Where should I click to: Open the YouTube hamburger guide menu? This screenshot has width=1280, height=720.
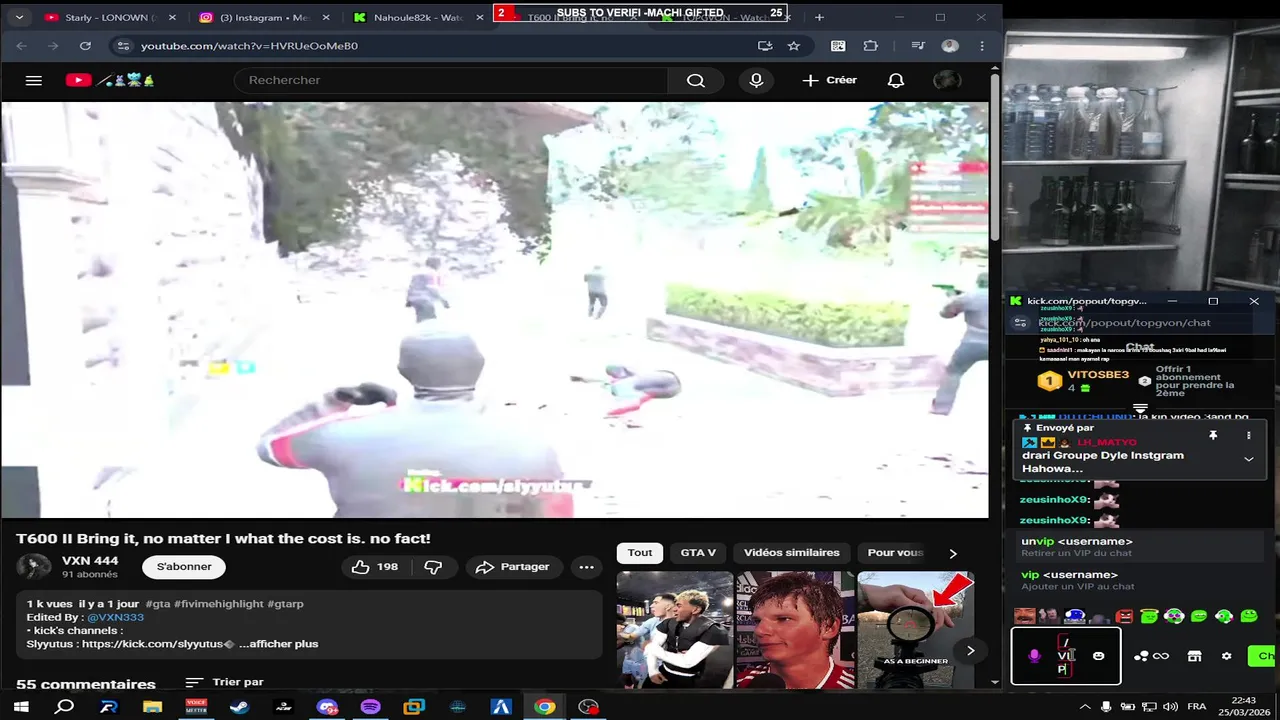33,80
